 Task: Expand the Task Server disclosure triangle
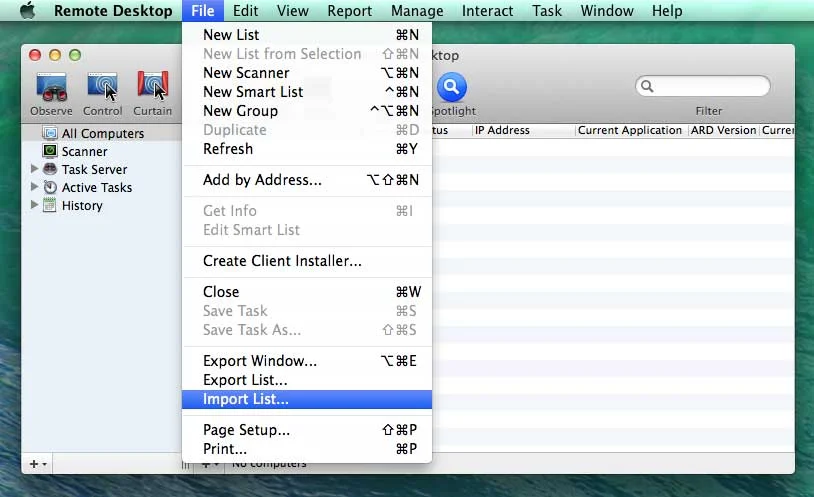35,169
